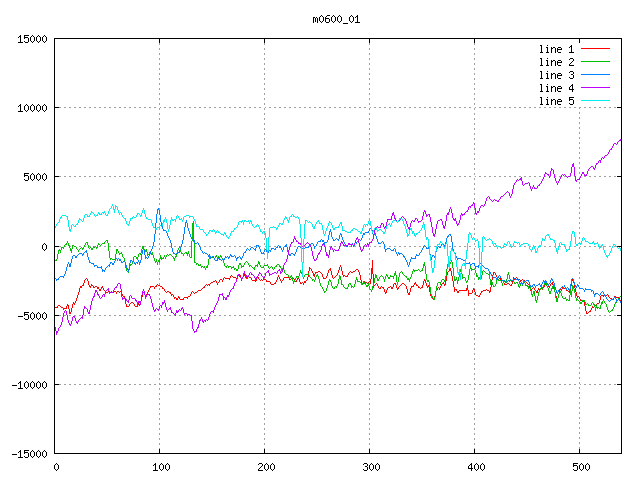This screenshot has height=480, width=640.
Task: Click the red line 1 legend sample
Action: (595, 49)
